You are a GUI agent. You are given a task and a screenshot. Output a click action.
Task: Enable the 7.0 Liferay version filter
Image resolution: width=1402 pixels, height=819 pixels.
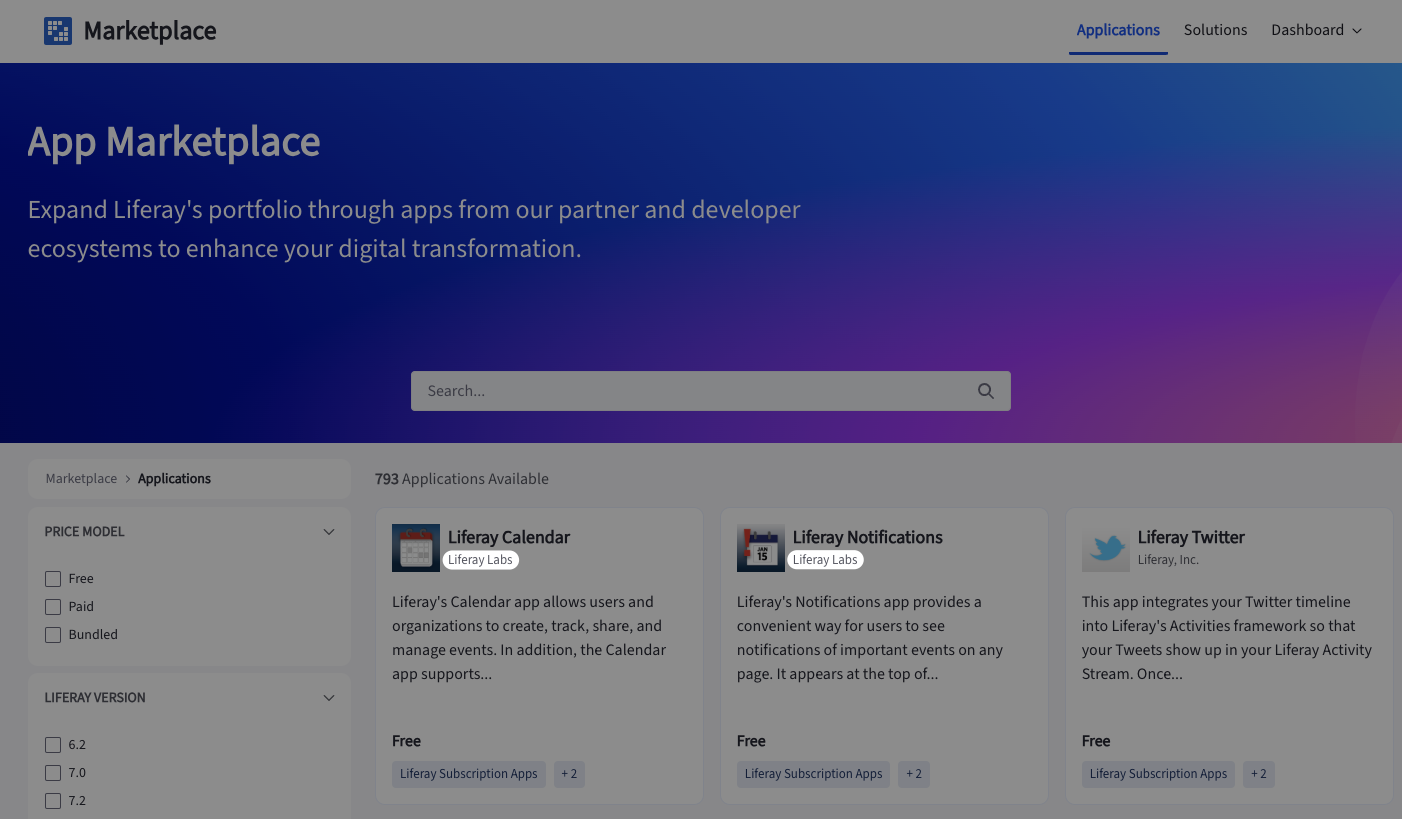(x=53, y=773)
